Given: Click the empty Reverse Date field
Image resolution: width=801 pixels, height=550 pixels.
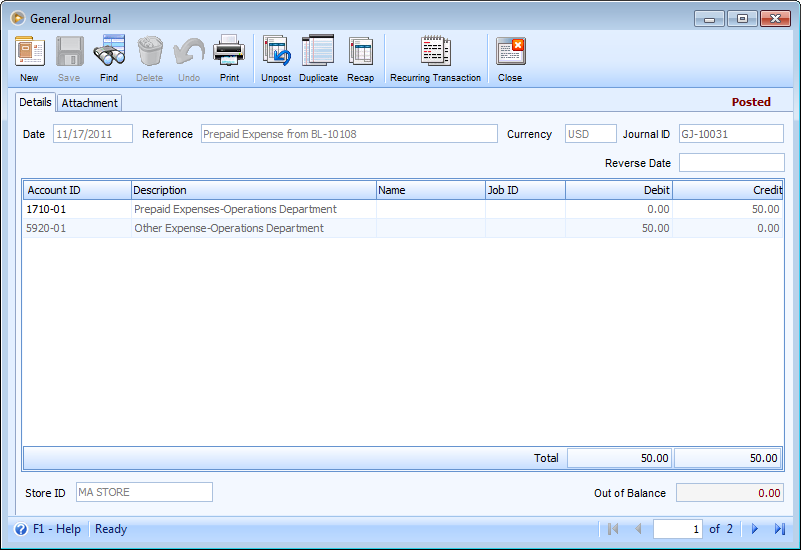Looking at the screenshot, I should (731, 163).
